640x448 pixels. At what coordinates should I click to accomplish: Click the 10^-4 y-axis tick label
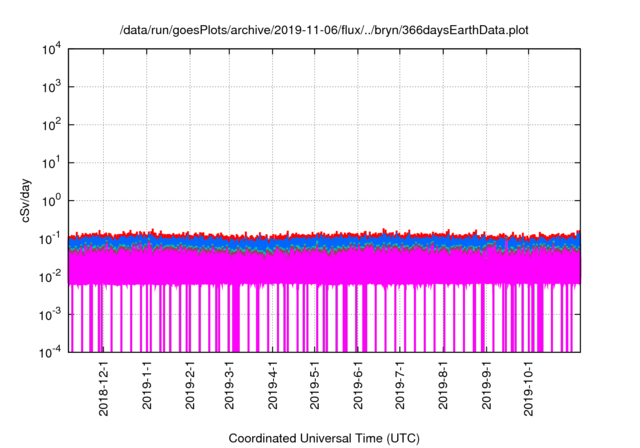pos(52,352)
